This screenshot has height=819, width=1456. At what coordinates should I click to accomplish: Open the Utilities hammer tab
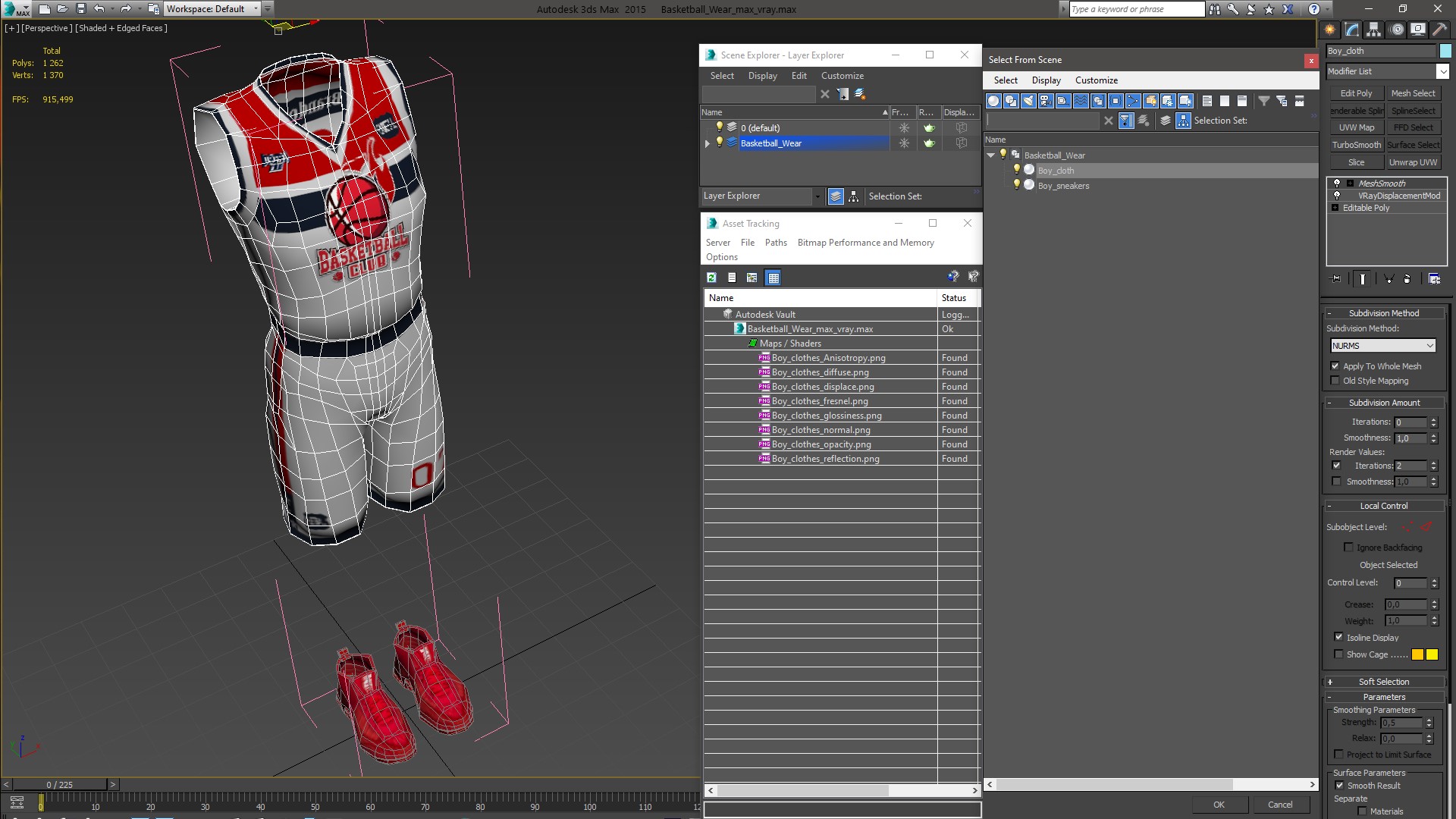(1439, 30)
